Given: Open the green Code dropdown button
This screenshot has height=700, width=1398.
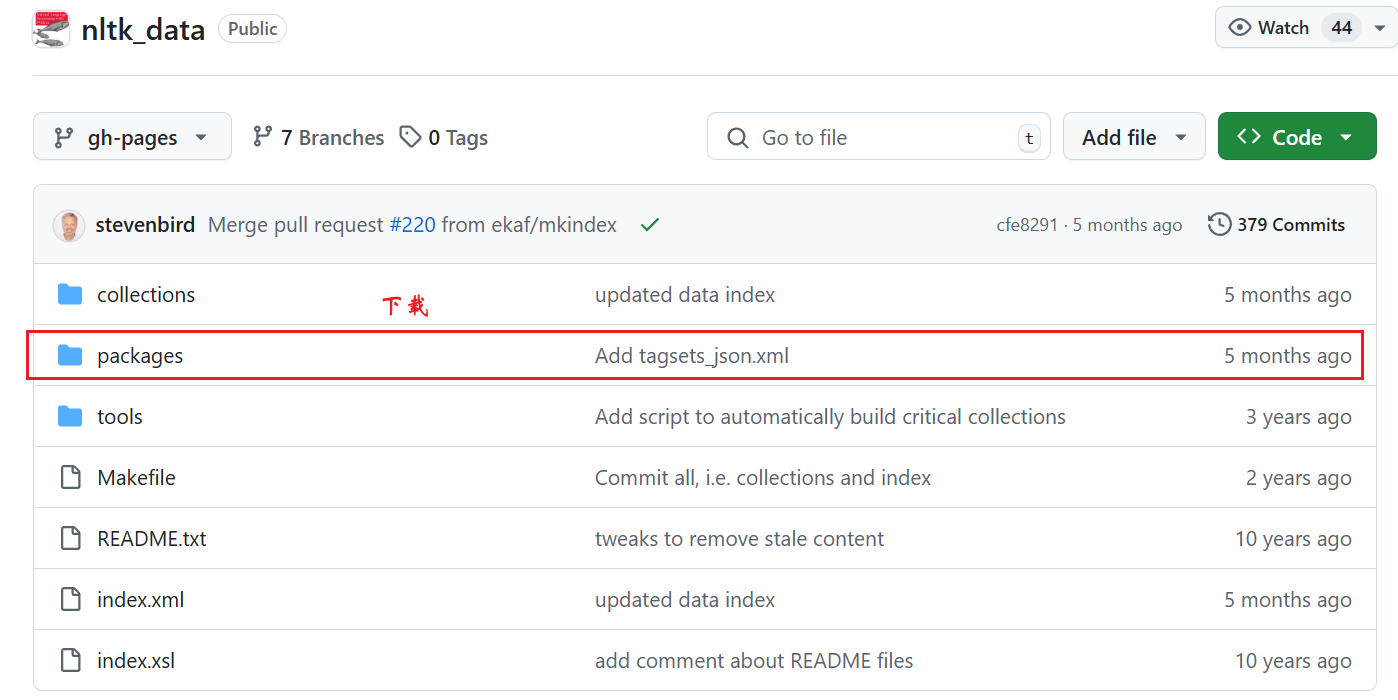Looking at the screenshot, I should click(x=1297, y=137).
